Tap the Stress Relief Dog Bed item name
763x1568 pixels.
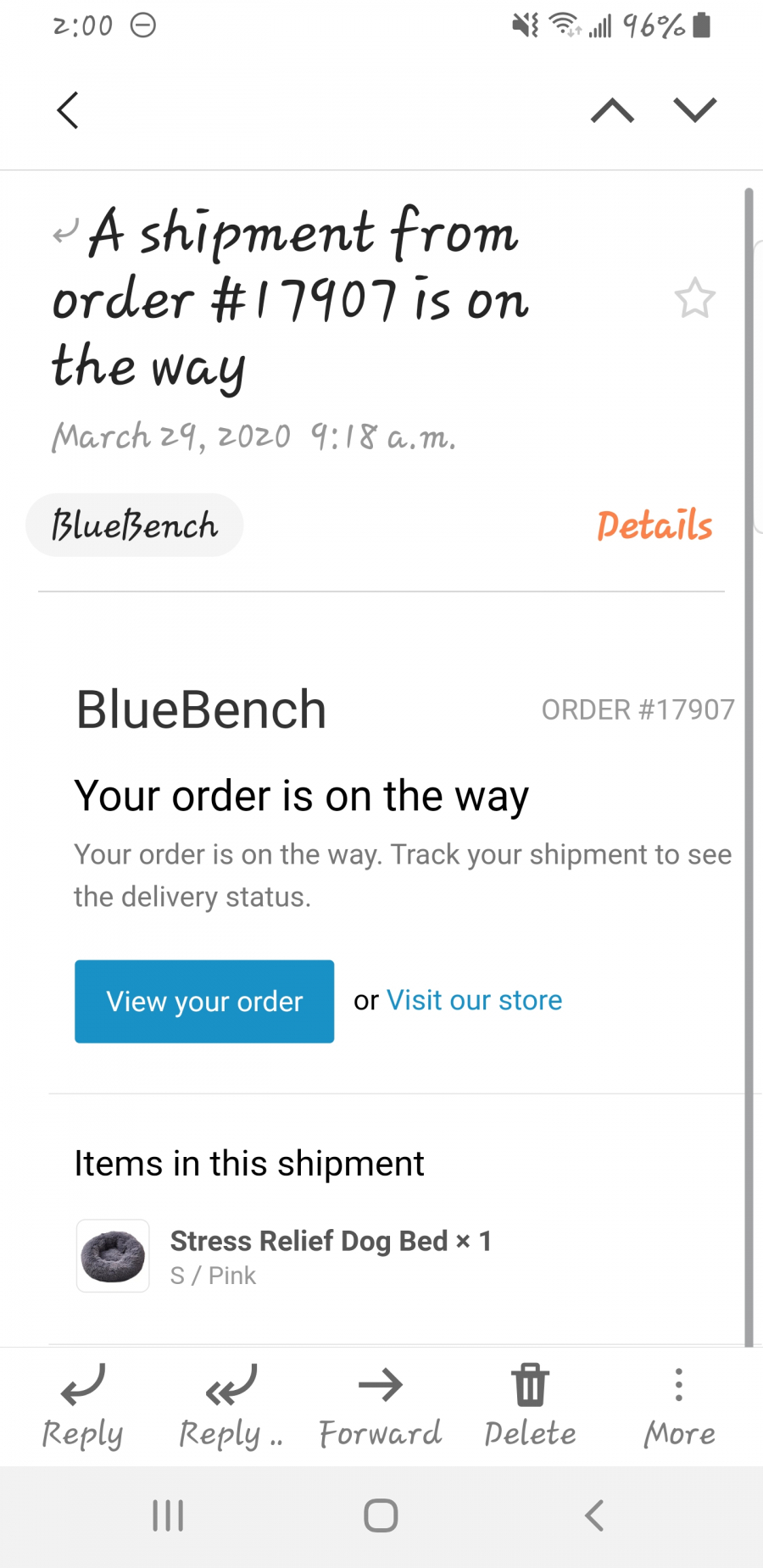pos(309,1241)
